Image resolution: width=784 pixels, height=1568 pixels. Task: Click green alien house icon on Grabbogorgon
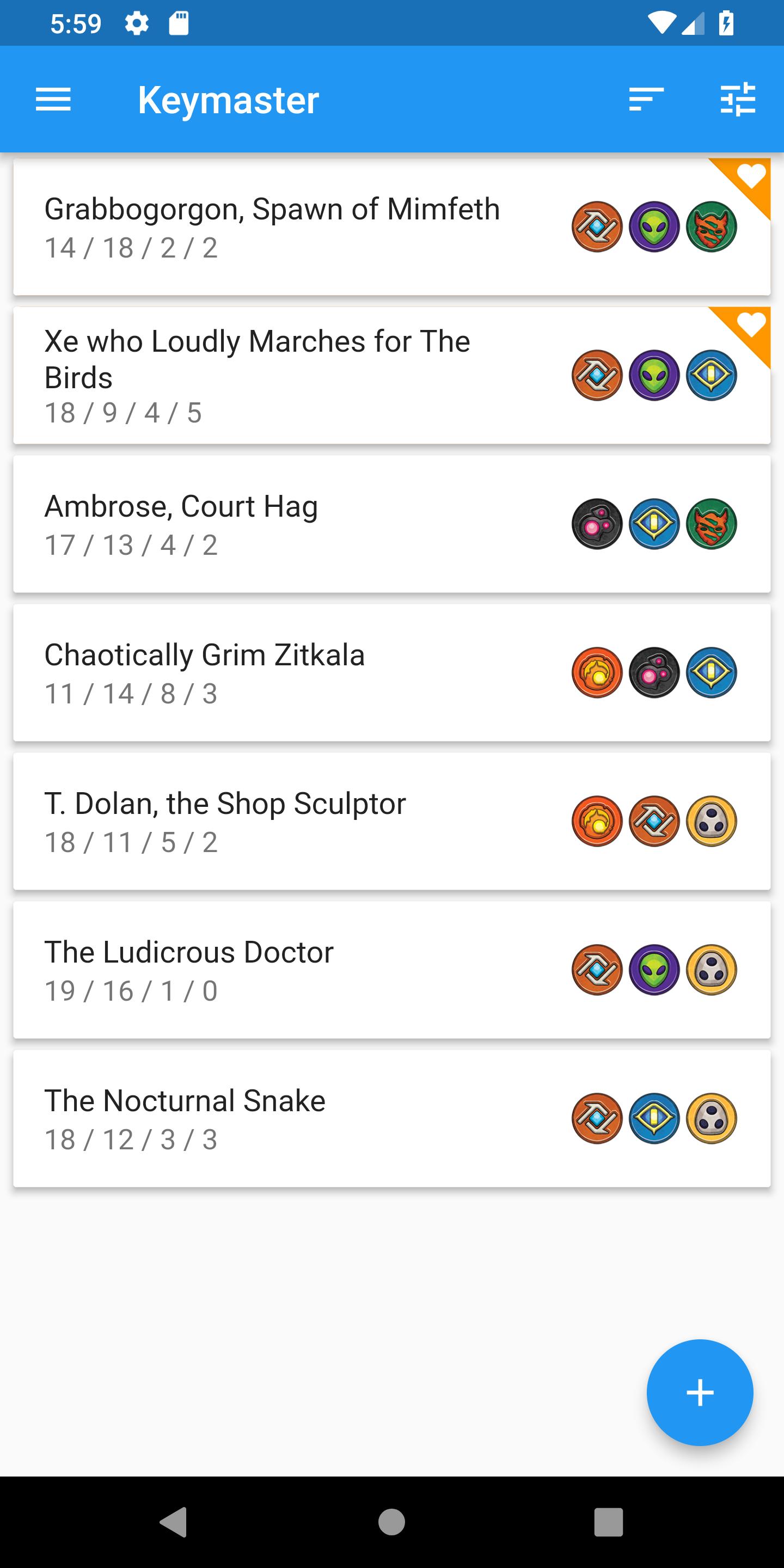654,227
